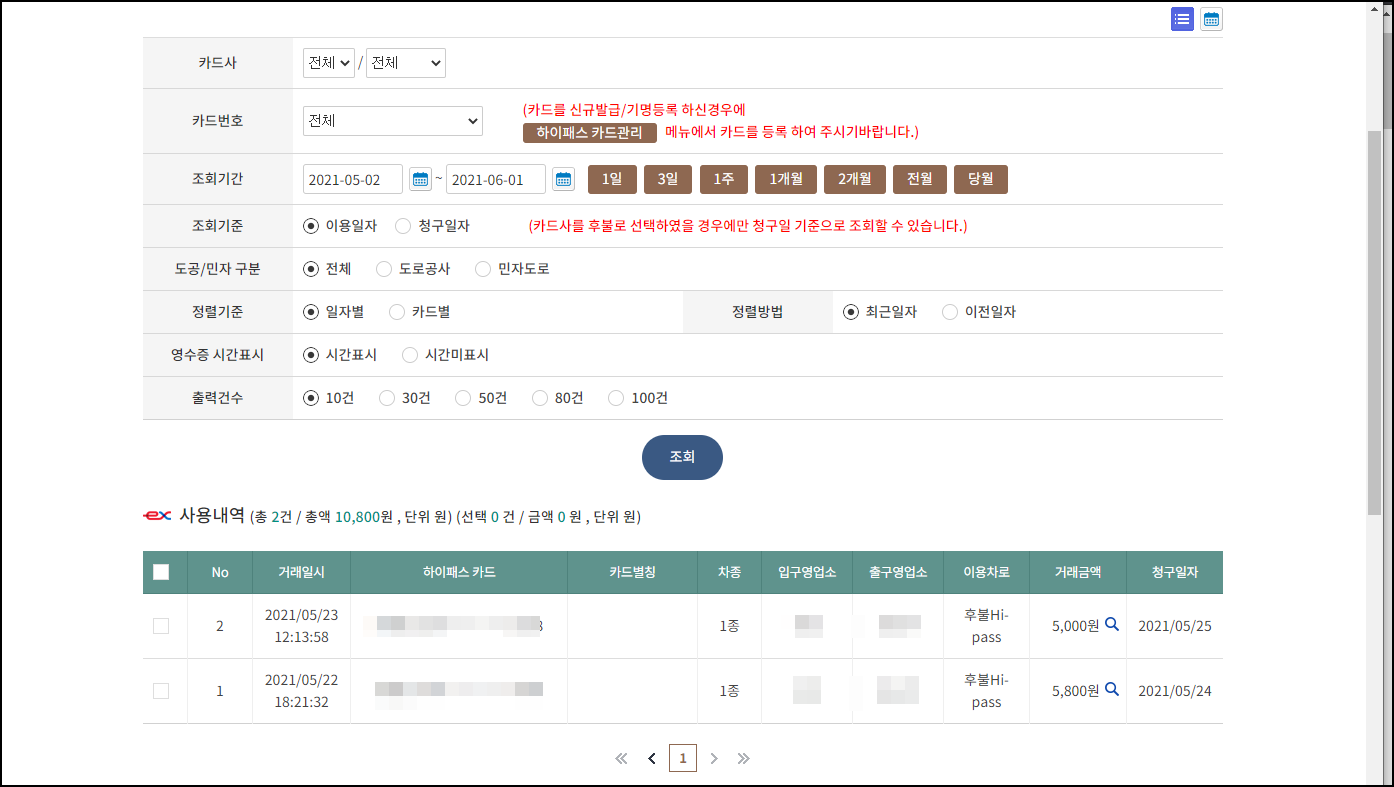Screen dimensions: 1394x787
Task: Go to previous page arrow
Action: point(652,758)
